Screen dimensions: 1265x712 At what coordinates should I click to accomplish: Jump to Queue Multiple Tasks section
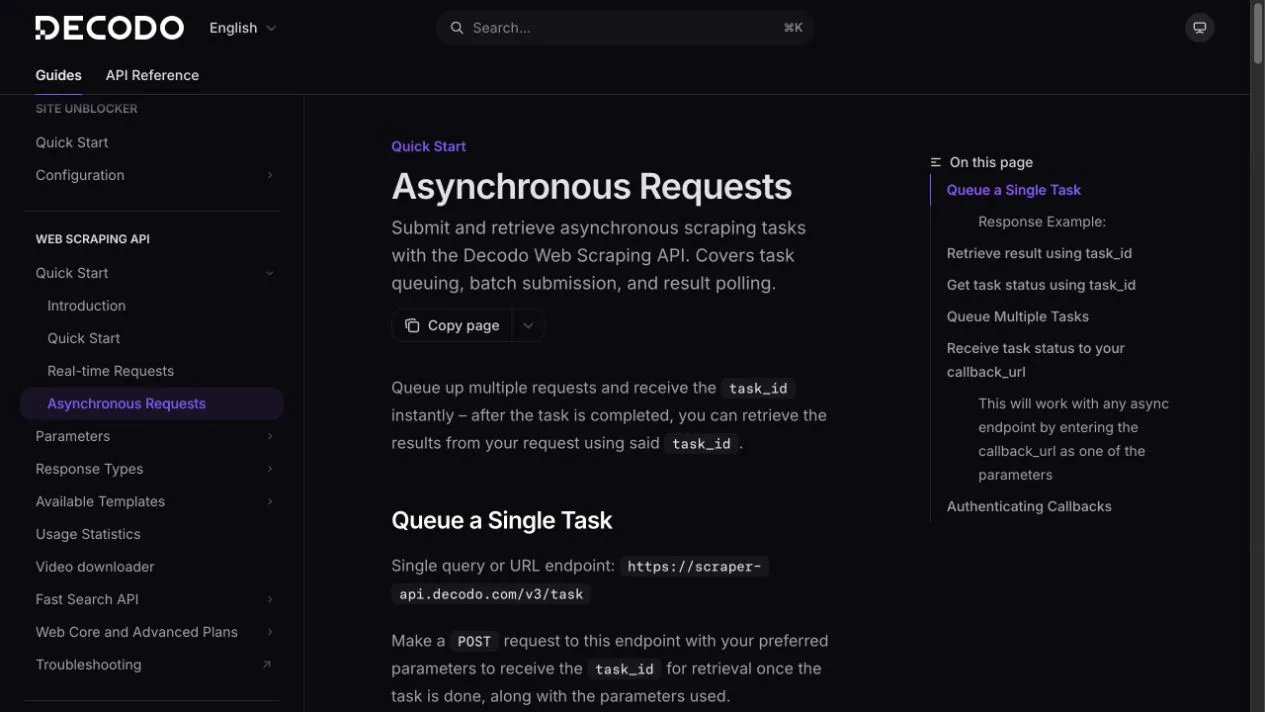coord(1017,317)
